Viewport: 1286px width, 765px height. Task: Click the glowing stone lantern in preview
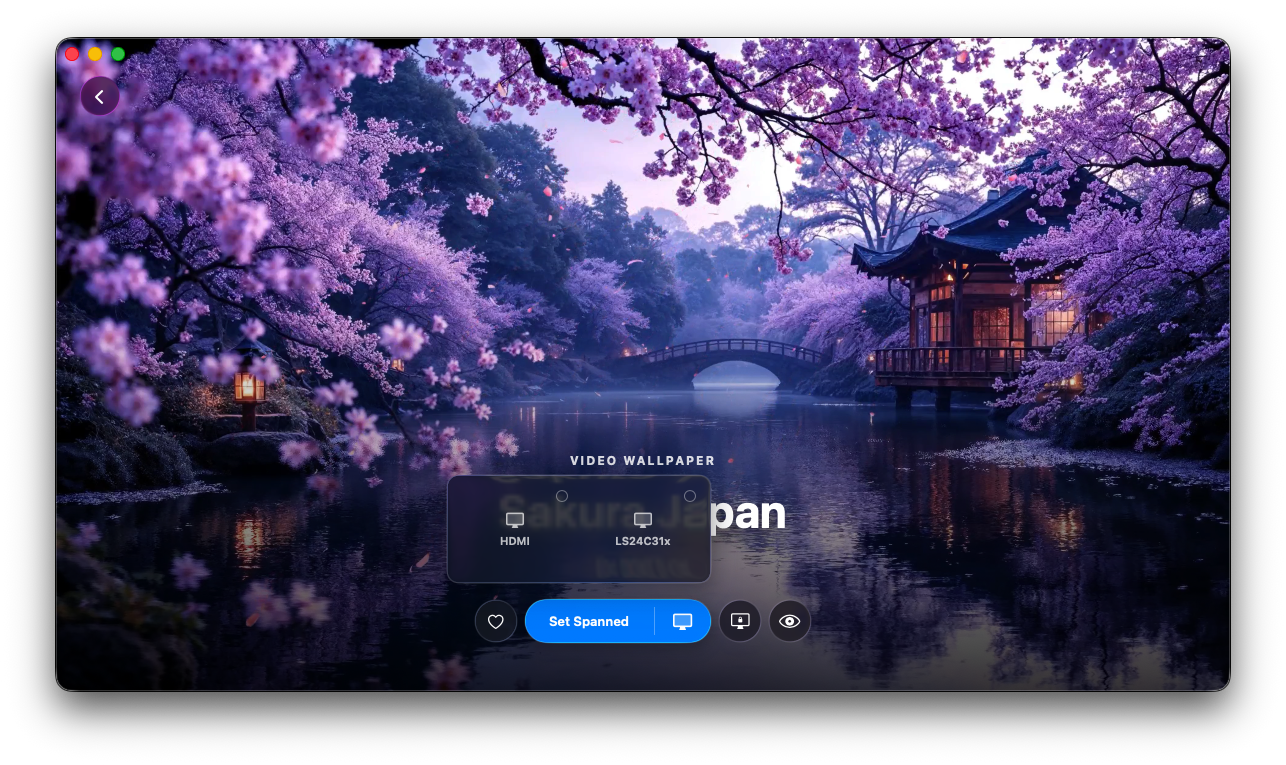249,385
